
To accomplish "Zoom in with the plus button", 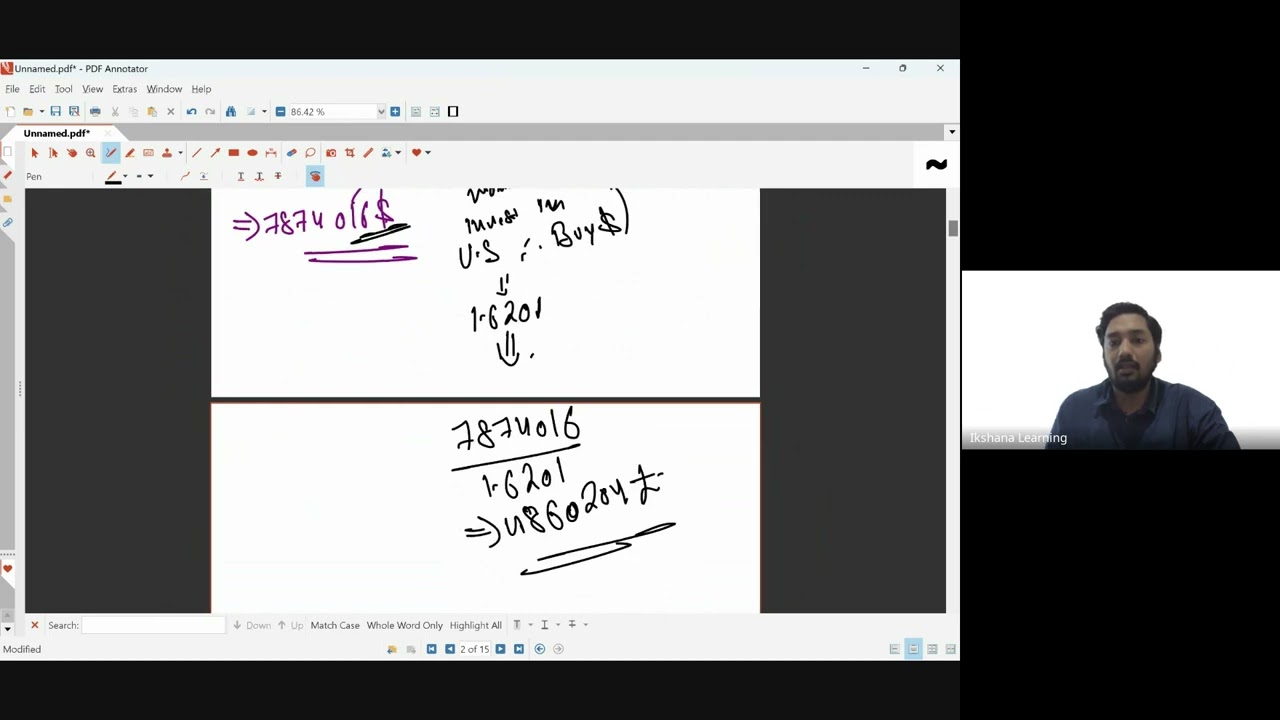I will [x=395, y=111].
